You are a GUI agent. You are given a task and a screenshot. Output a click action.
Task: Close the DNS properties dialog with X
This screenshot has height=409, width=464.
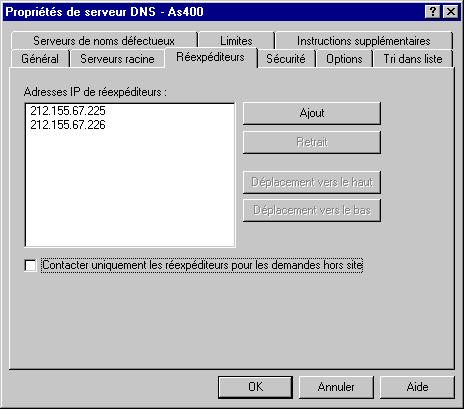(451, 12)
